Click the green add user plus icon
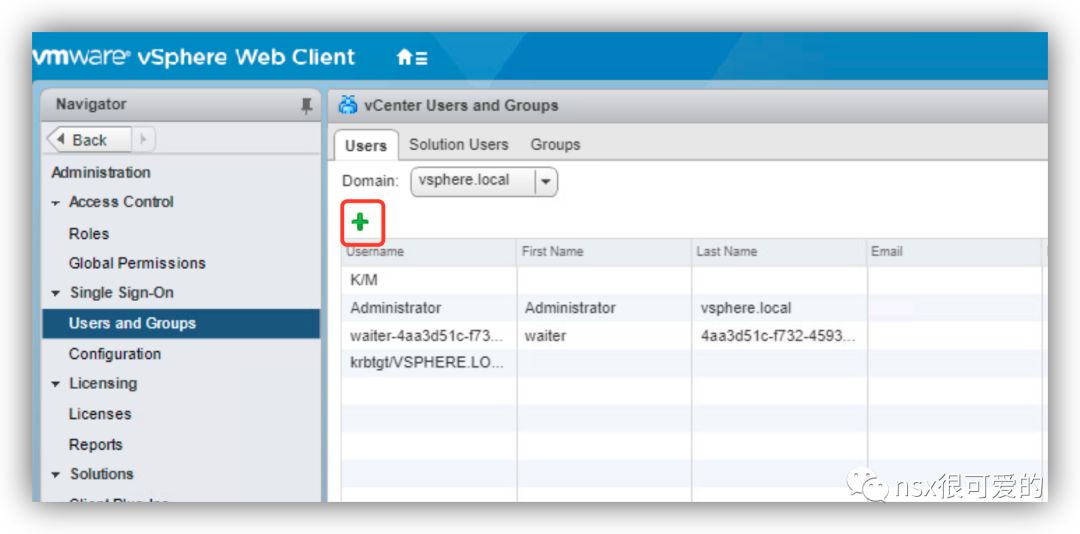This screenshot has height=534, width=1080. point(360,222)
